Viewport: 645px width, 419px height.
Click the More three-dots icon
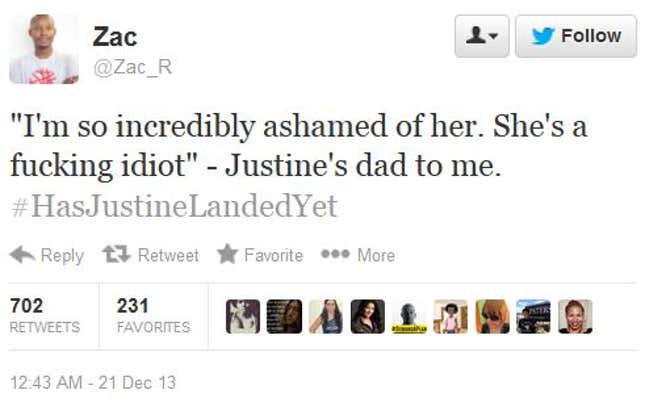[335, 255]
